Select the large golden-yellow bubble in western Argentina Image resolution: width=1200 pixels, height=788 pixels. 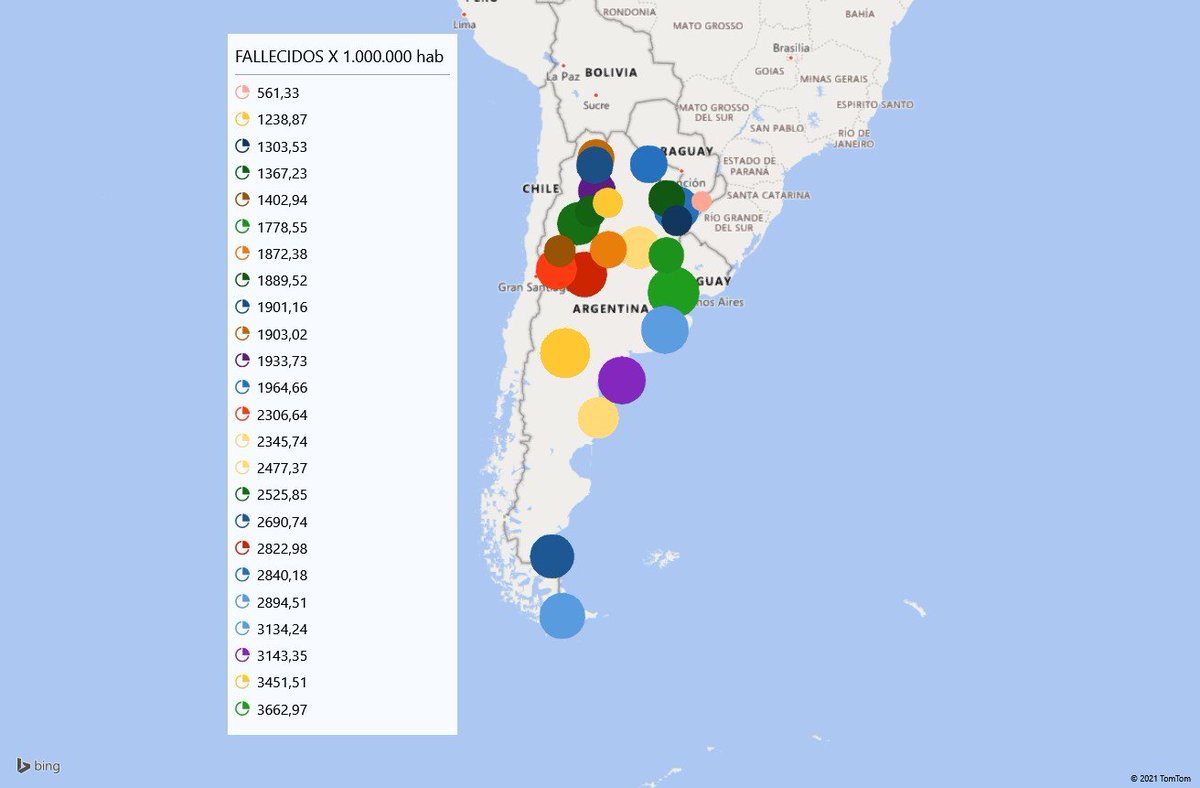565,353
